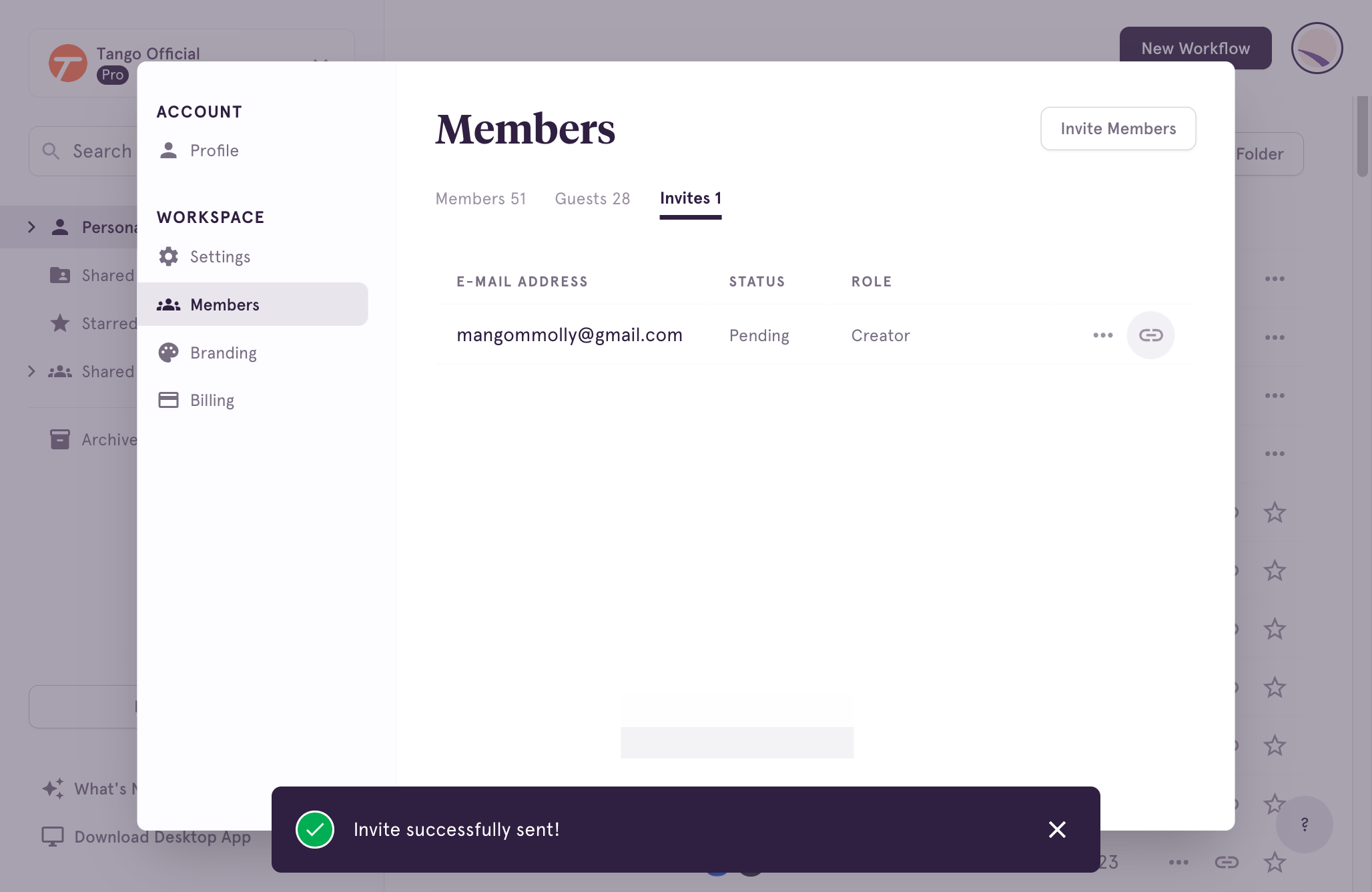Click the ROLE column header
The width and height of the screenshot is (1372, 892).
click(871, 282)
